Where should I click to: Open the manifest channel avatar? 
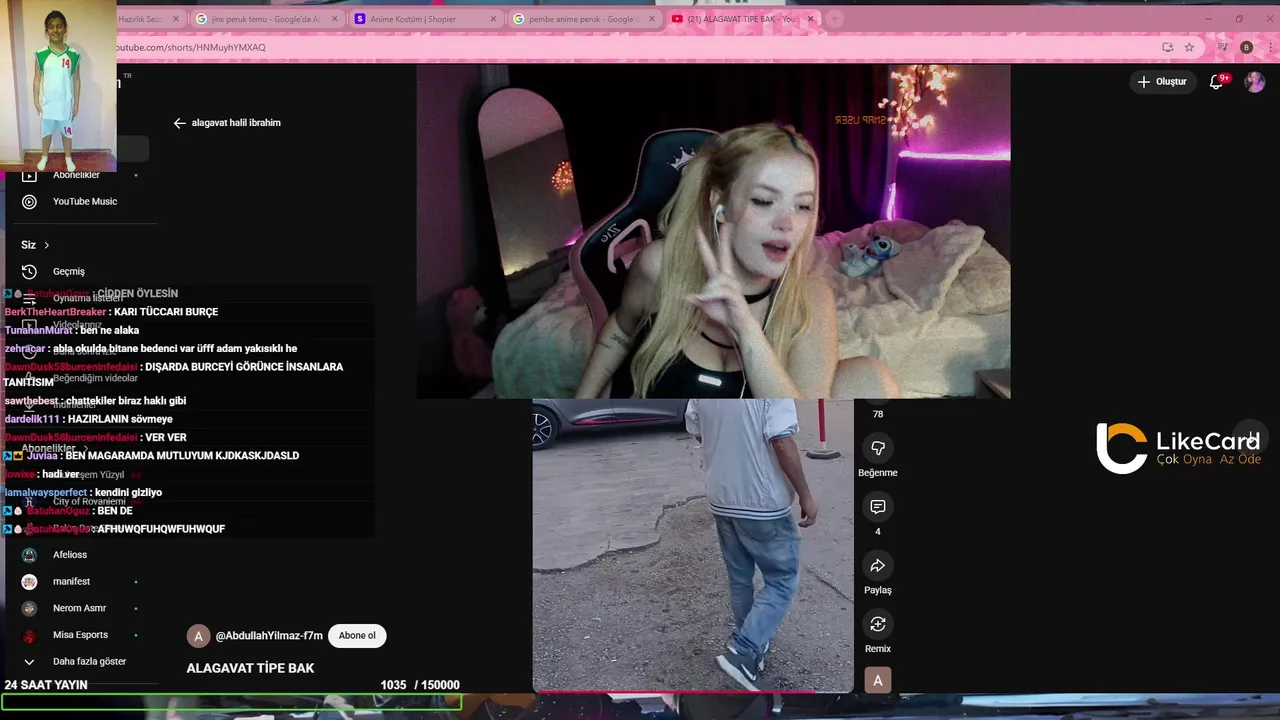pos(29,582)
